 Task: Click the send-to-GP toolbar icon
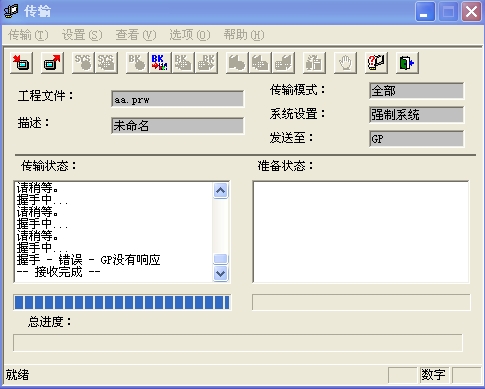pyautogui.click(x=22, y=63)
